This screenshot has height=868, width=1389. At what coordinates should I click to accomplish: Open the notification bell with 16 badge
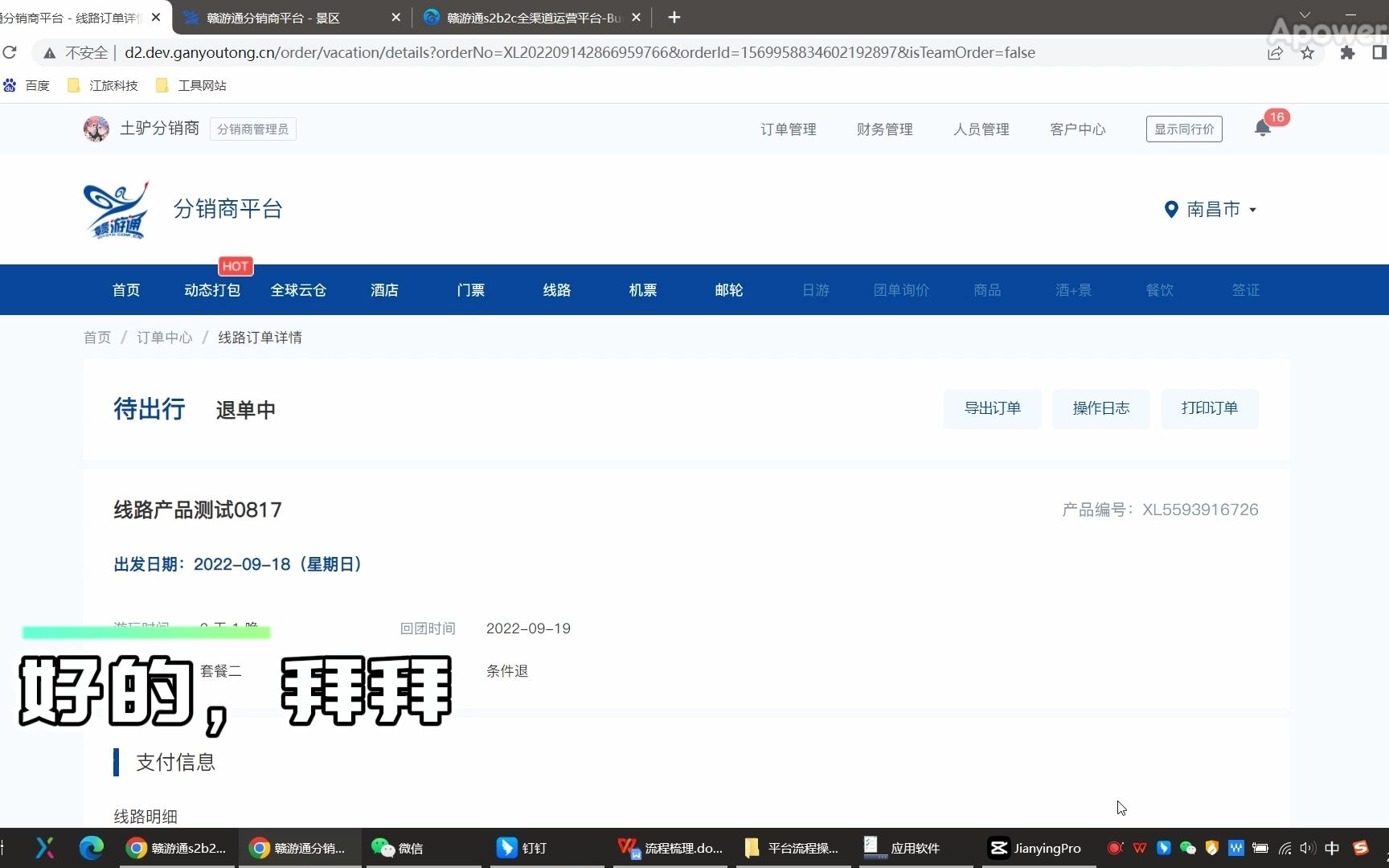coord(1263,129)
